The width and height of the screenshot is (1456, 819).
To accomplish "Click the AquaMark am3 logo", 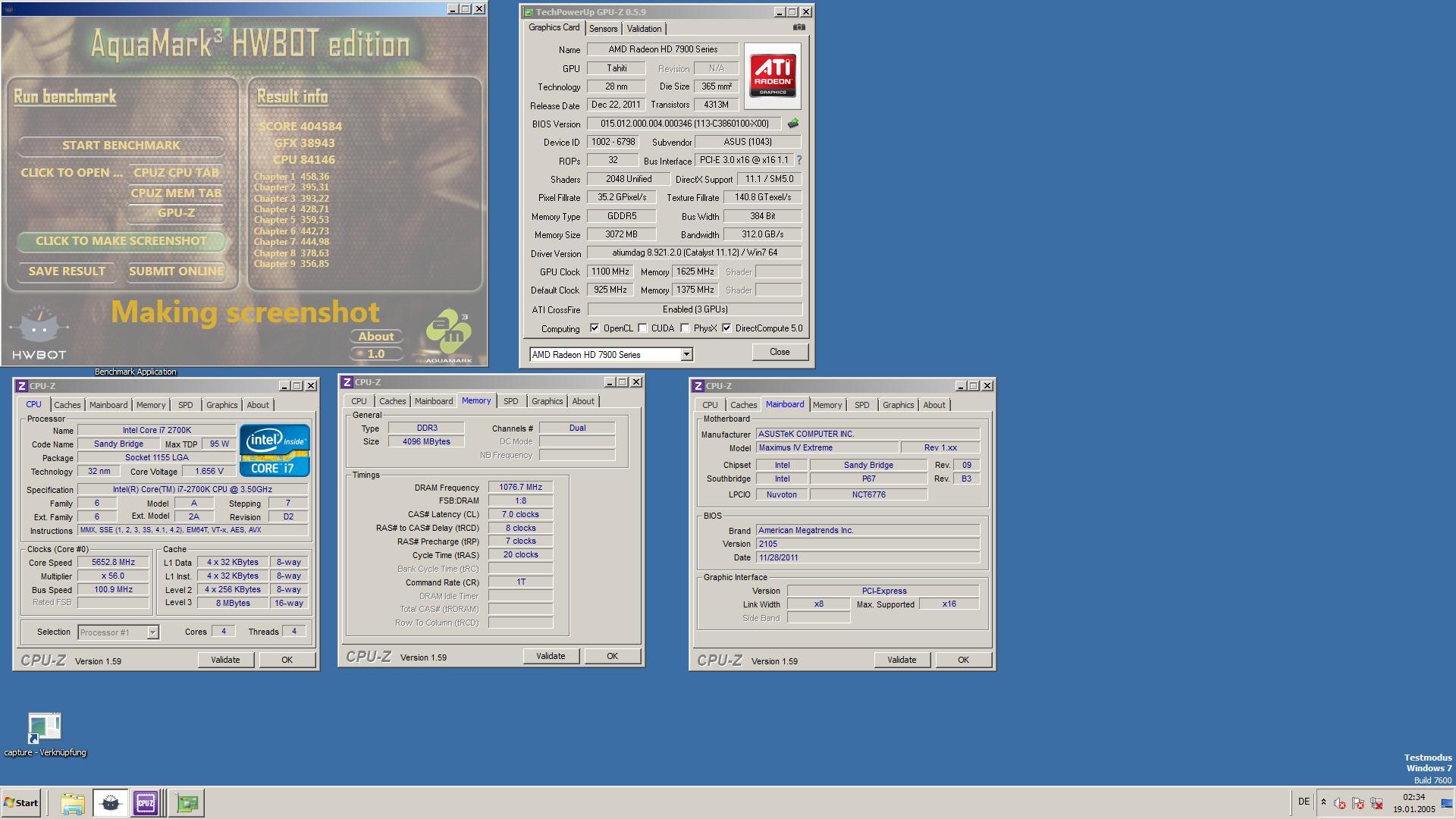I will click(449, 336).
